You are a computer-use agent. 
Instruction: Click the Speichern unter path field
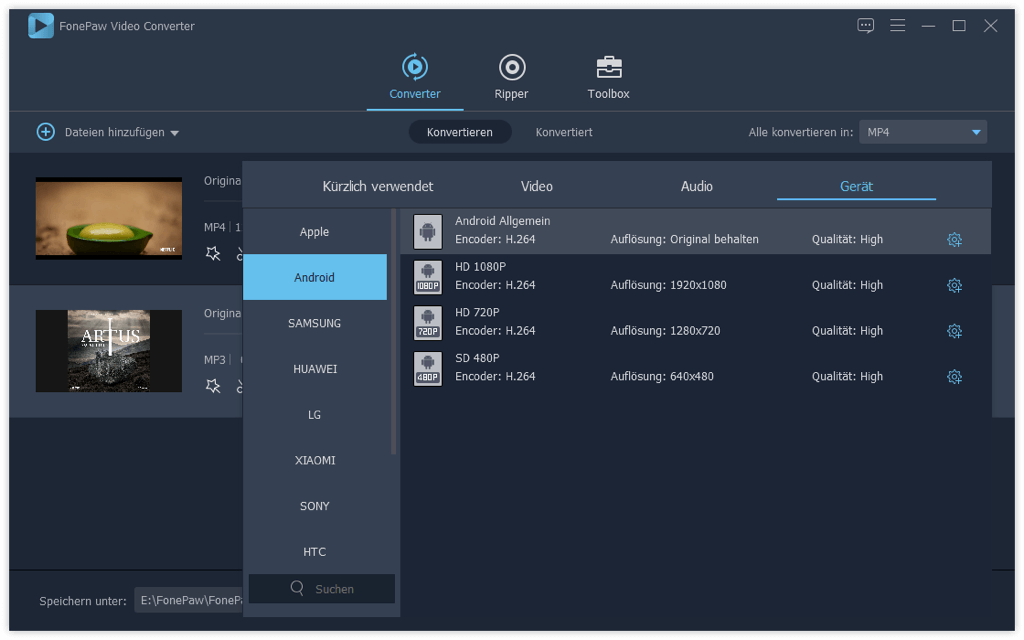point(189,600)
